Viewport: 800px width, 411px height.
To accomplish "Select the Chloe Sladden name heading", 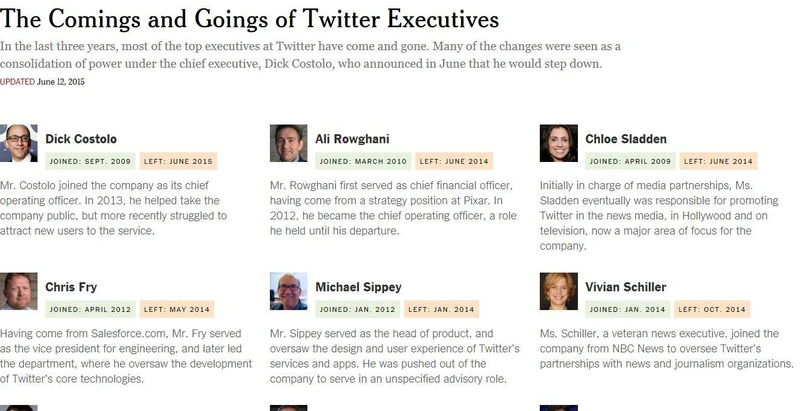I will tap(626, 139).
